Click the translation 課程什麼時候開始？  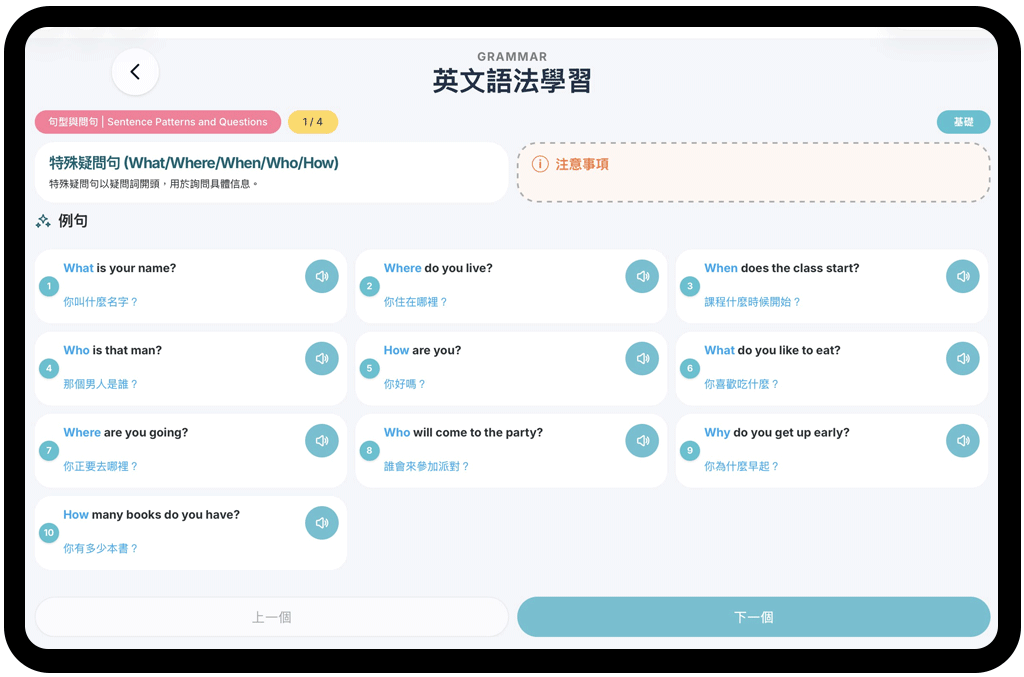pyautogui.click(x=752, y=302)
